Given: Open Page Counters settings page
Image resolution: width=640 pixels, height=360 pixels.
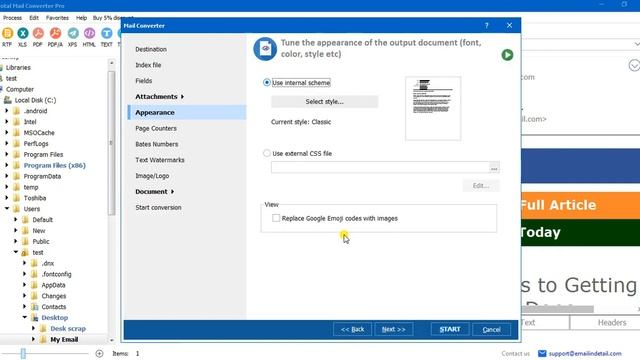Looking at the screenshot, I should tap(156, 128).
